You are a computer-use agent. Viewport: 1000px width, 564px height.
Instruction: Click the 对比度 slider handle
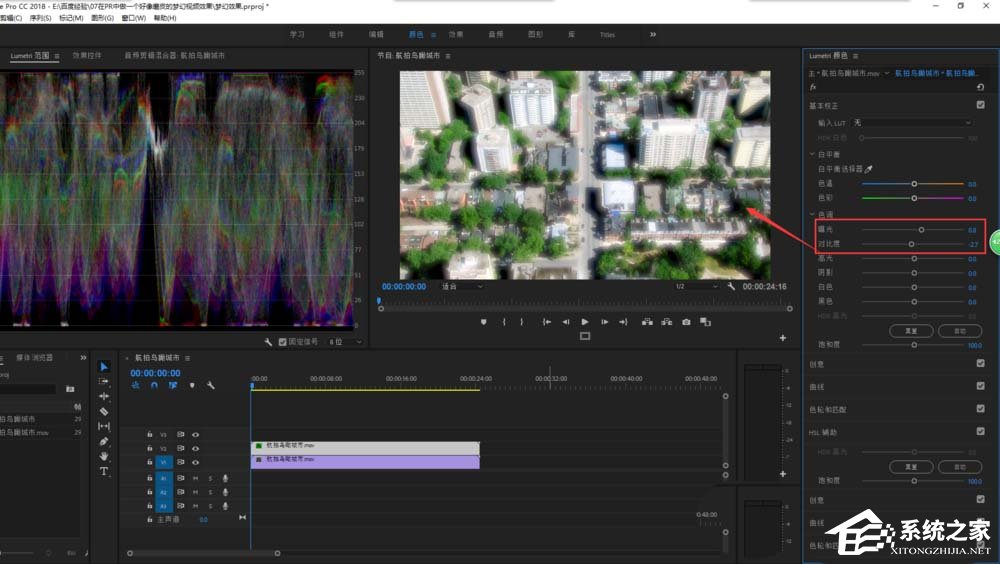[911, 244]
